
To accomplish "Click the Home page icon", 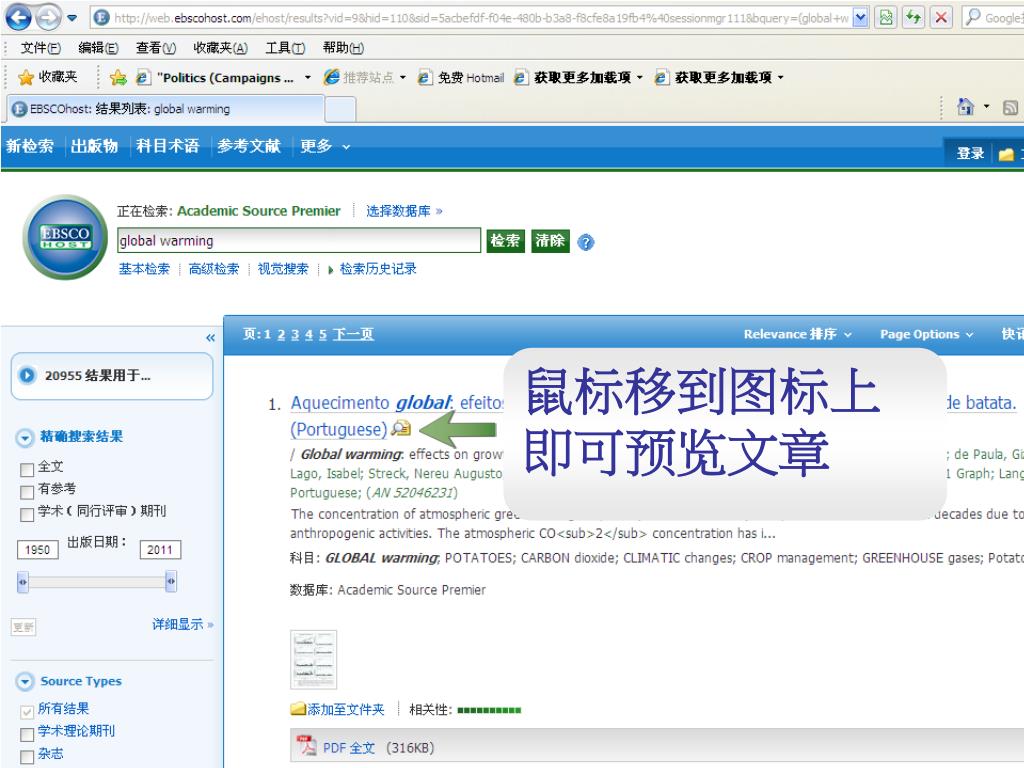I will [x=965, y=106].
